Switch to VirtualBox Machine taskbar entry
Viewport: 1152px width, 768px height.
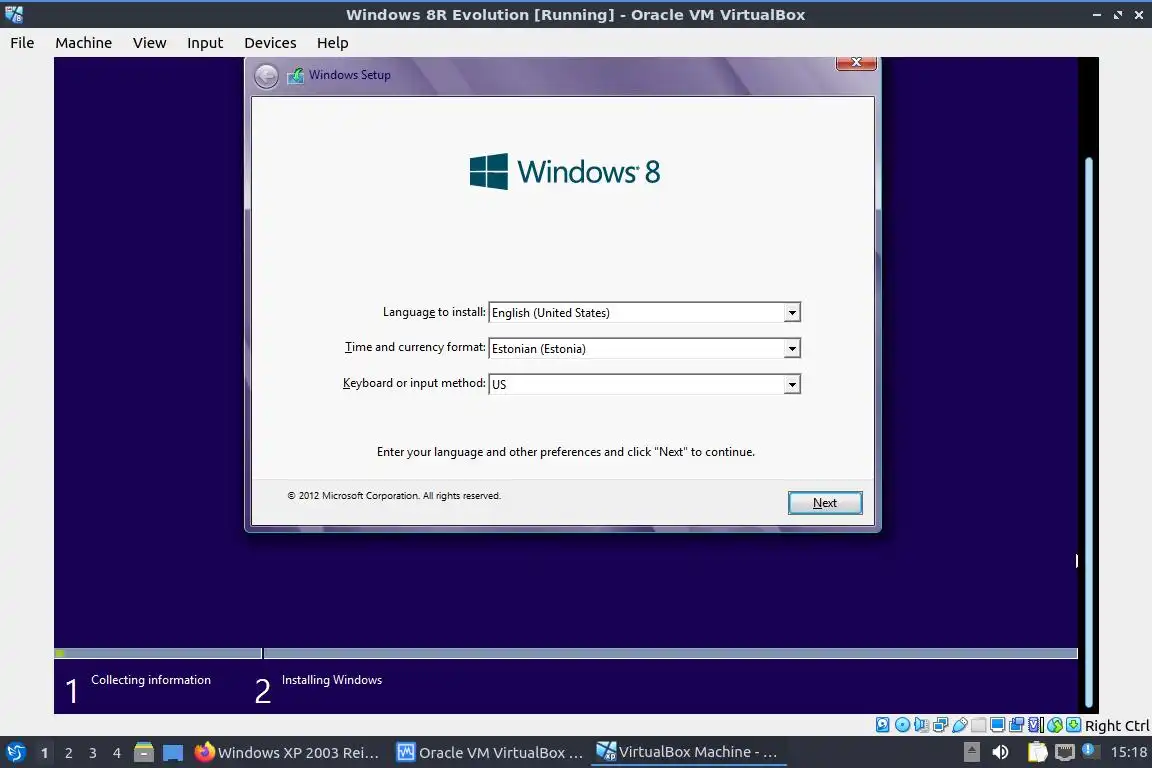tap(688, 752)
